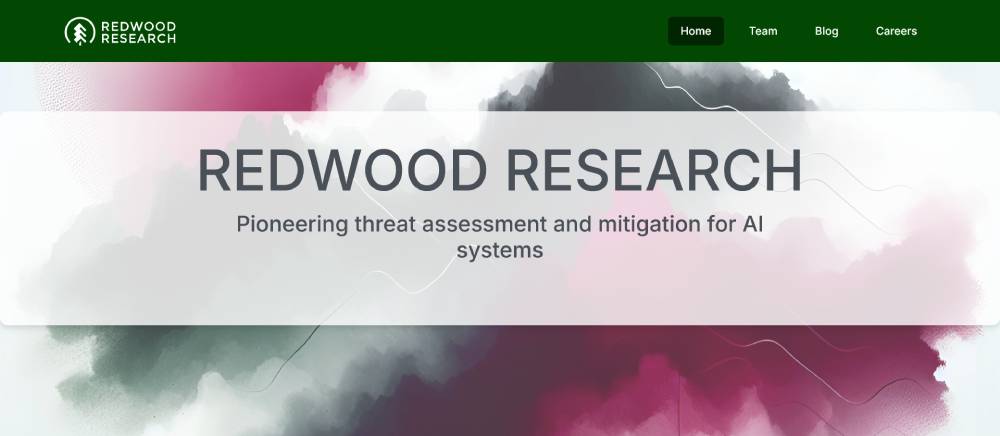The height and width of the screenshot is (436, 1000).
Task: Click the large REDWOOD RESEARCH hero heading
Action: pyautogui.click(x=499, y=171)
